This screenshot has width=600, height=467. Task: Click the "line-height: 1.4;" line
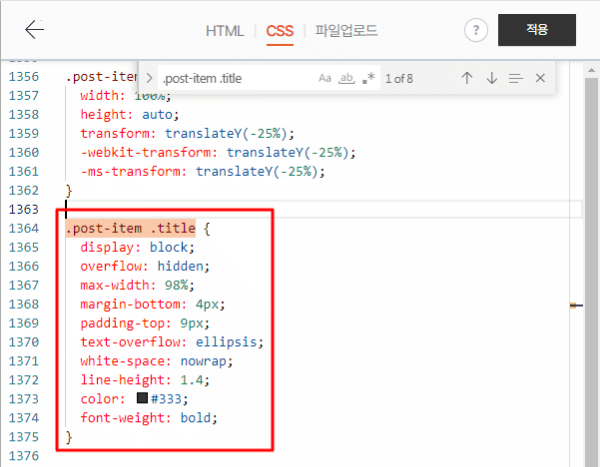tap(145, 380)
